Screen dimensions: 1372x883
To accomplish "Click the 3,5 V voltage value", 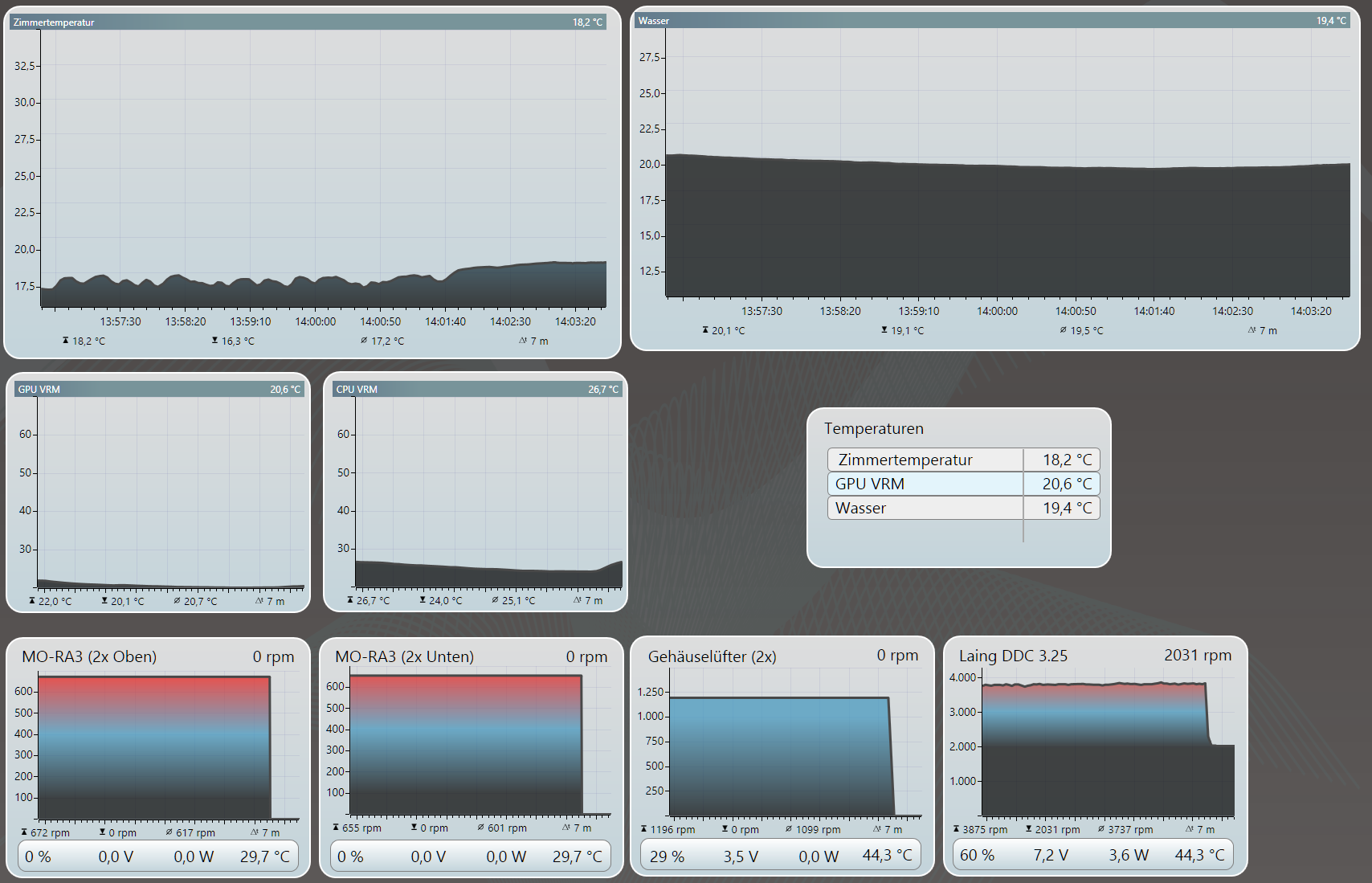I will [x=741, y=856].
